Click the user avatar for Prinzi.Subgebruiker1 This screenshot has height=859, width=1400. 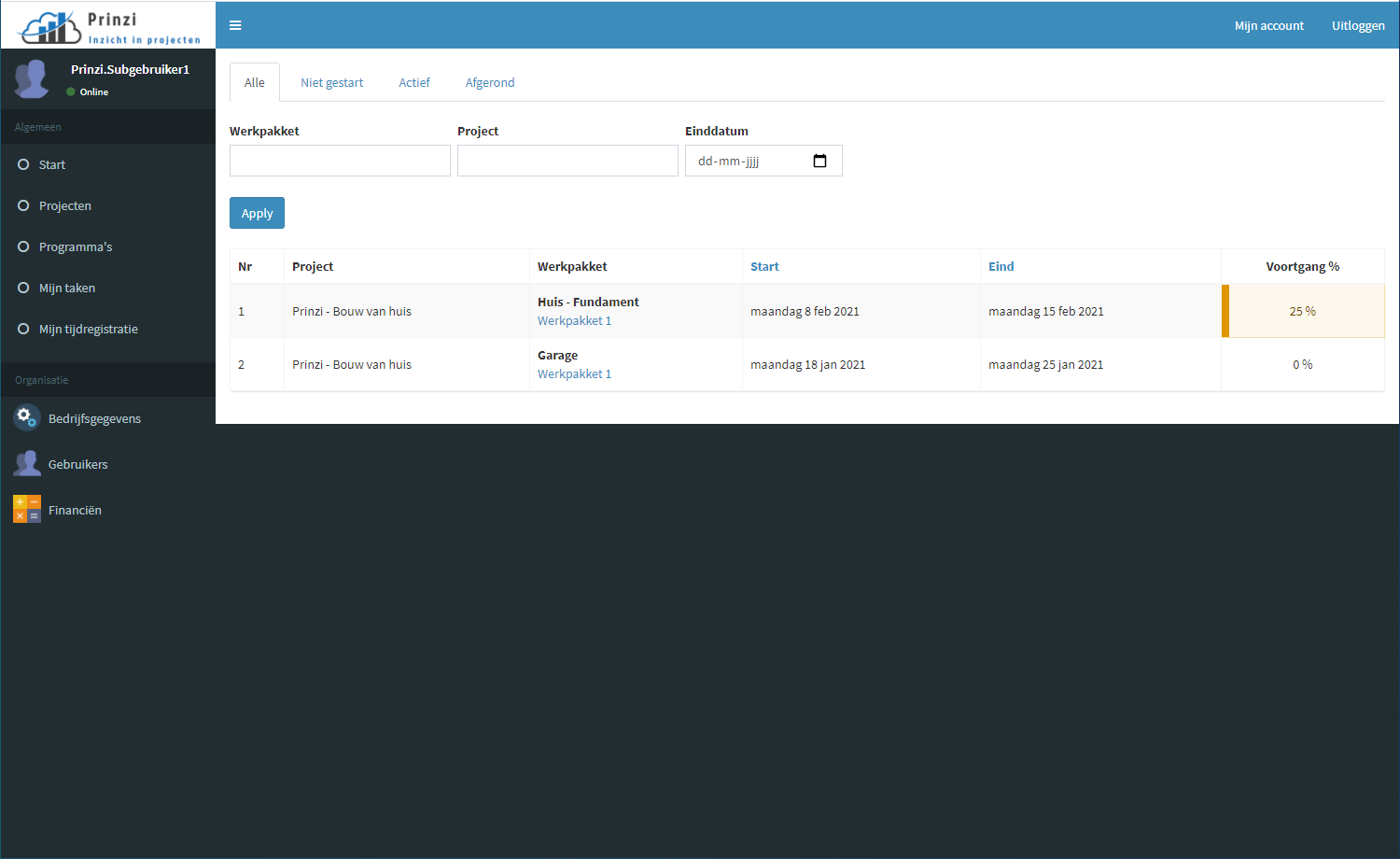click(x=32, y=79)
